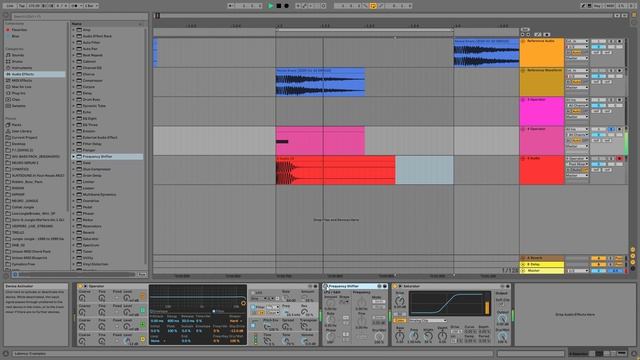The height and width of the screenshot is (360, 640).
Task: Select Favorites in the browser collections
Action: coord(19,30)
